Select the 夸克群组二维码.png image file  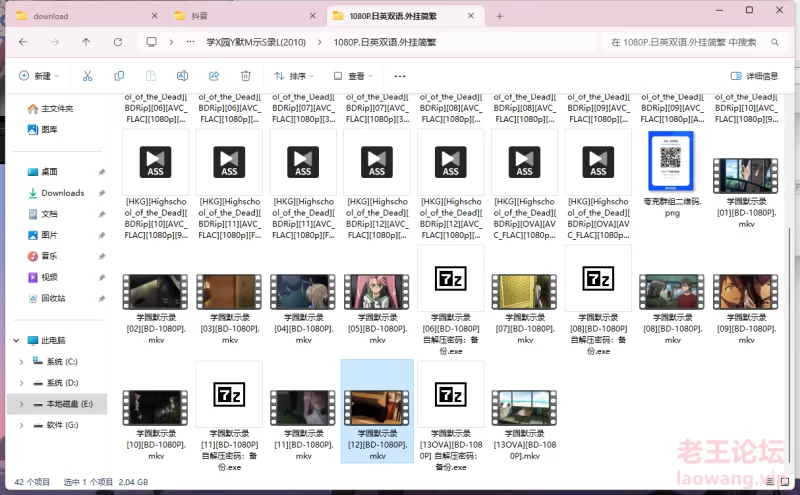(671, 174)
